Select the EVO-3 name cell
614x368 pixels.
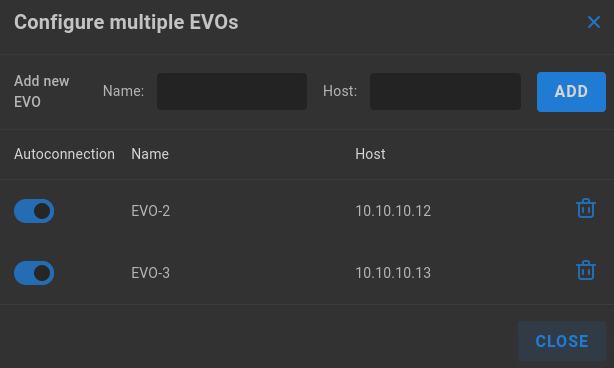tap(150, 273)
